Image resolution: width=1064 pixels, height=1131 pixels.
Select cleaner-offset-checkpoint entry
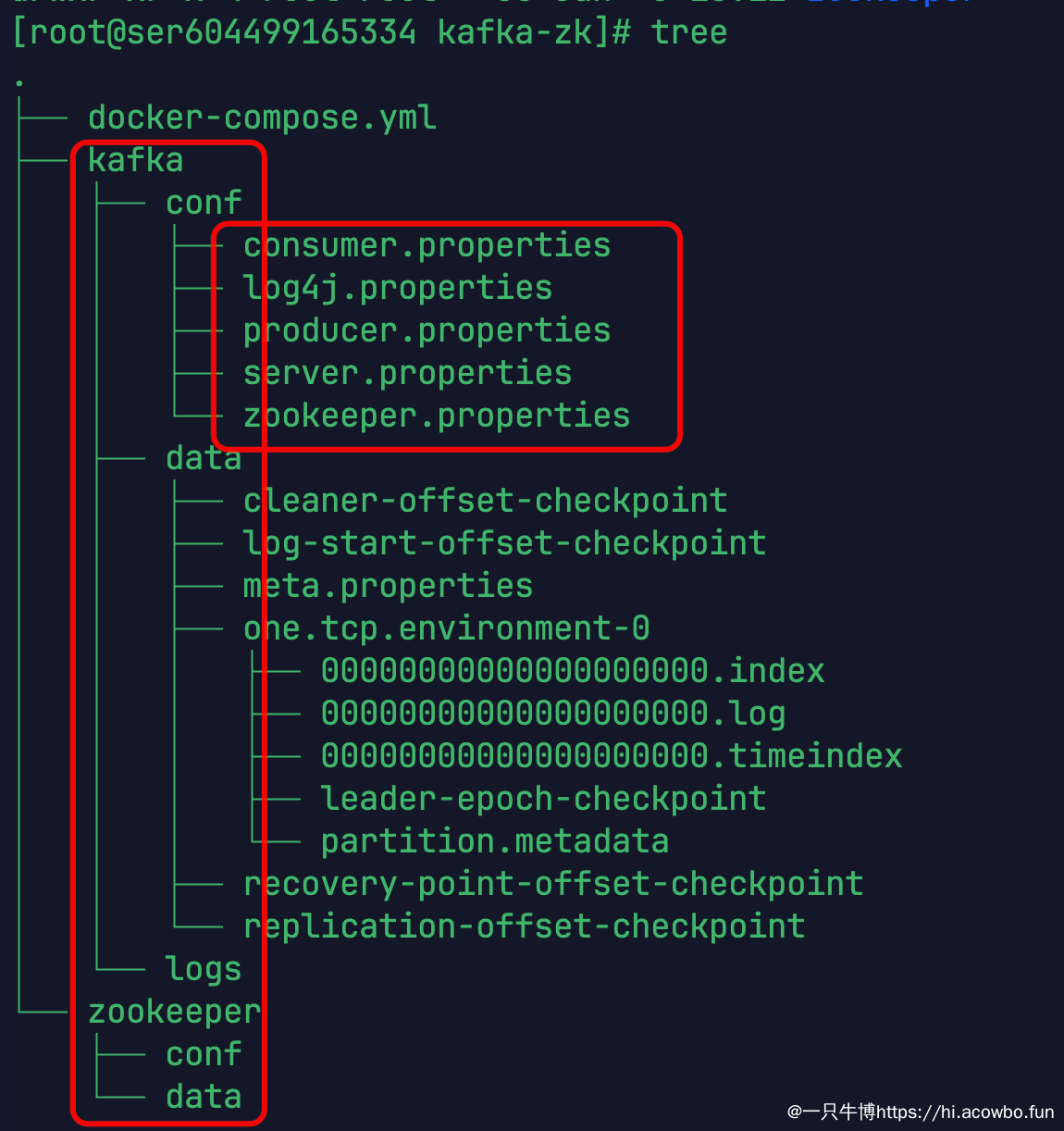(x=485, y=501)
